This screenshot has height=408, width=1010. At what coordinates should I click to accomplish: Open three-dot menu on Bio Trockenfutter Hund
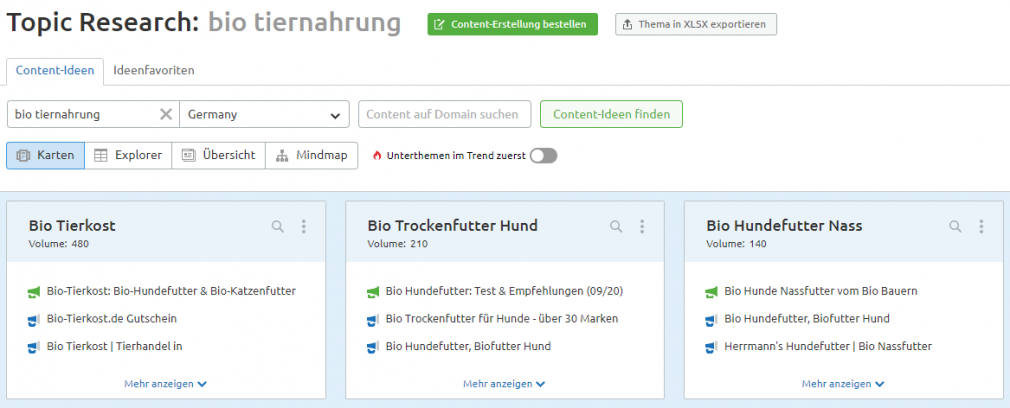click(x=642, y=226)
